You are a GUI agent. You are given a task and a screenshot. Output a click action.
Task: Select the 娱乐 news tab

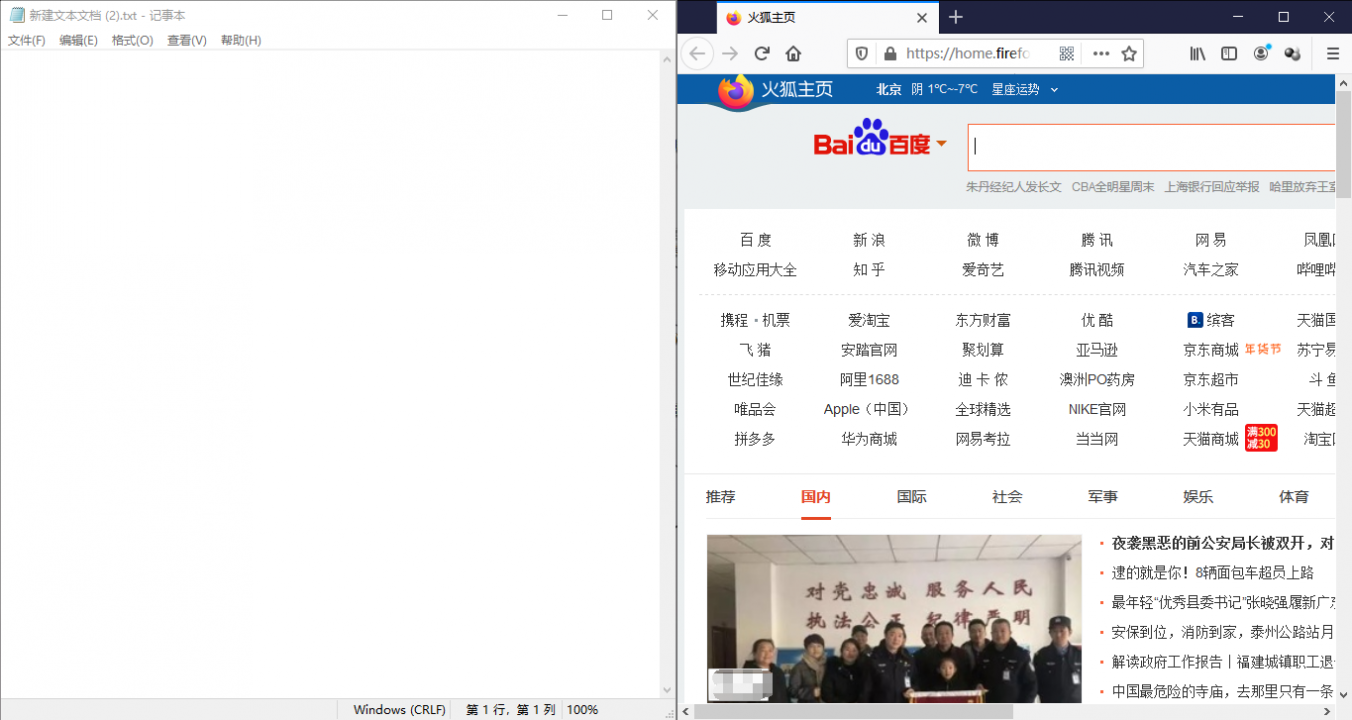[1198, 496]
